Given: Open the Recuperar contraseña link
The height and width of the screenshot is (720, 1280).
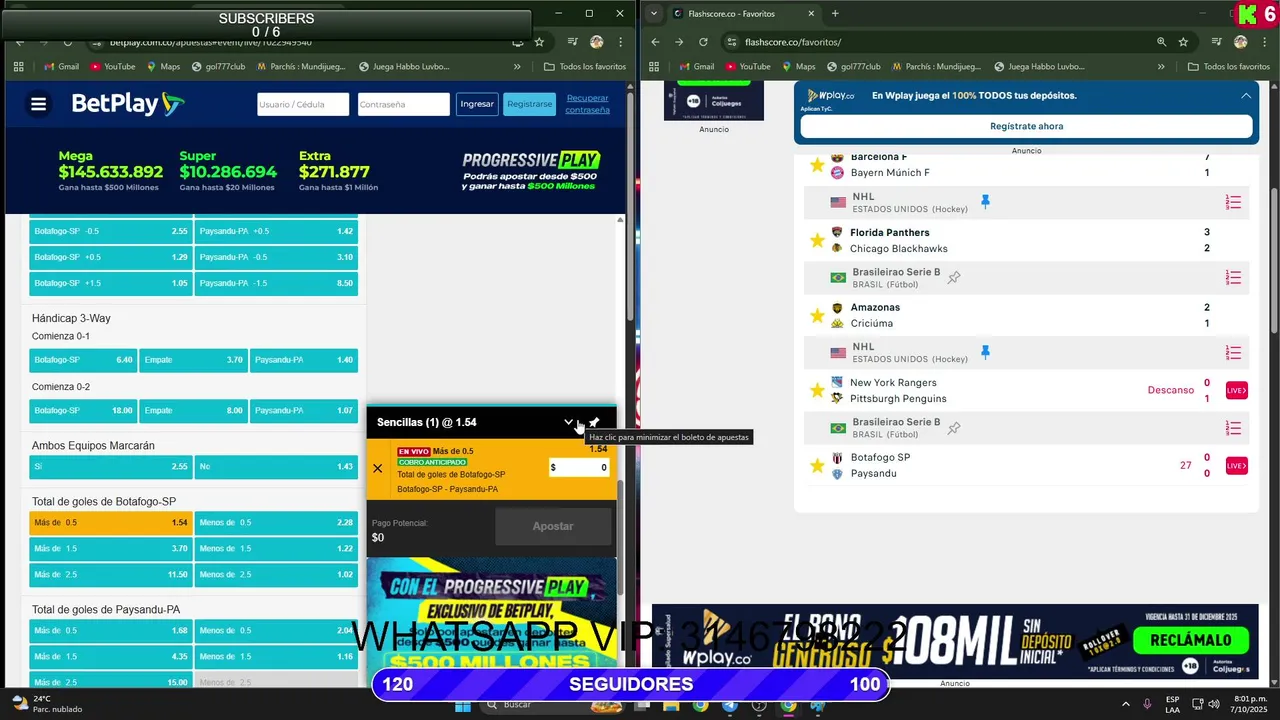Looking at the screenshot, I should [x=587, y=104].
